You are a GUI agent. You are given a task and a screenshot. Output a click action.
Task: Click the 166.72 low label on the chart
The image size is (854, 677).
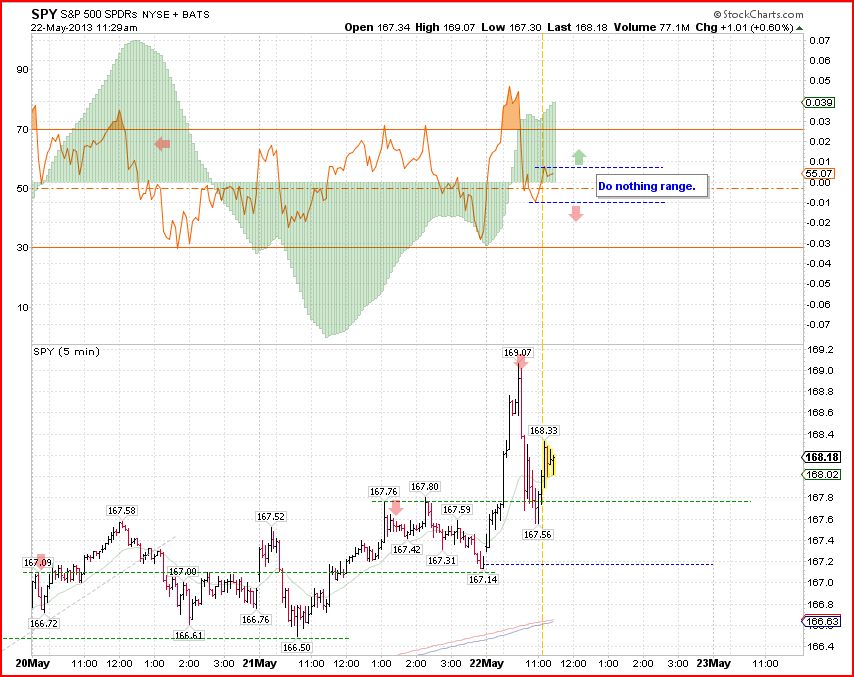44,623
